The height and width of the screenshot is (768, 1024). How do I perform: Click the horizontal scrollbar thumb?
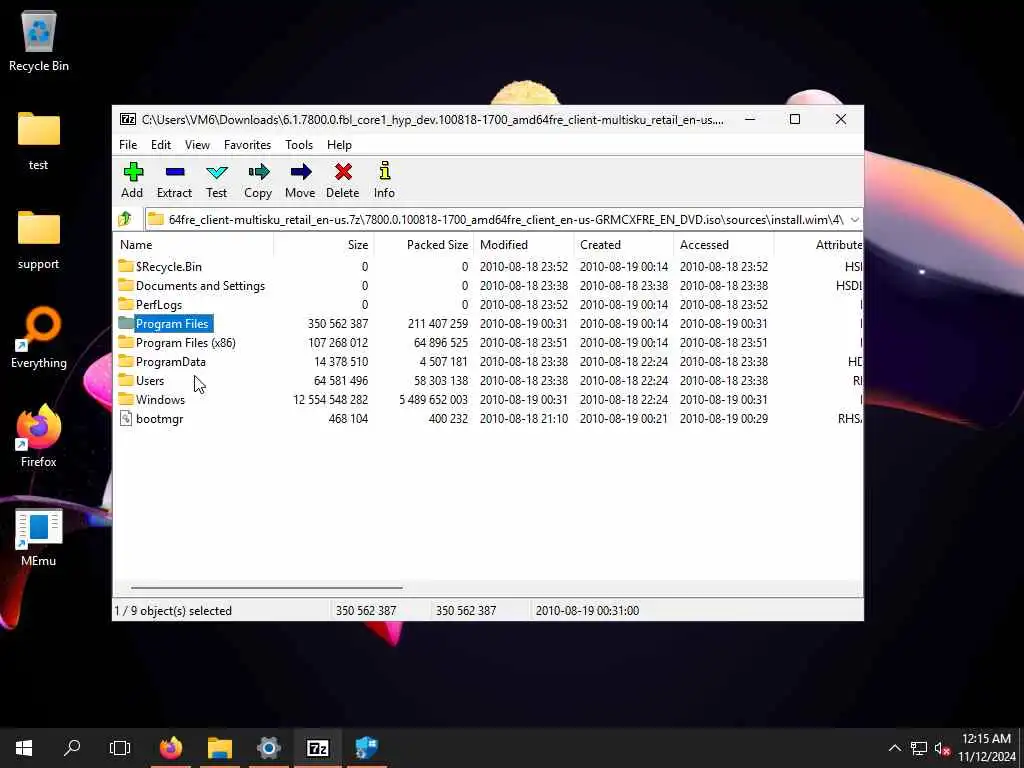[x=266, y=588]
